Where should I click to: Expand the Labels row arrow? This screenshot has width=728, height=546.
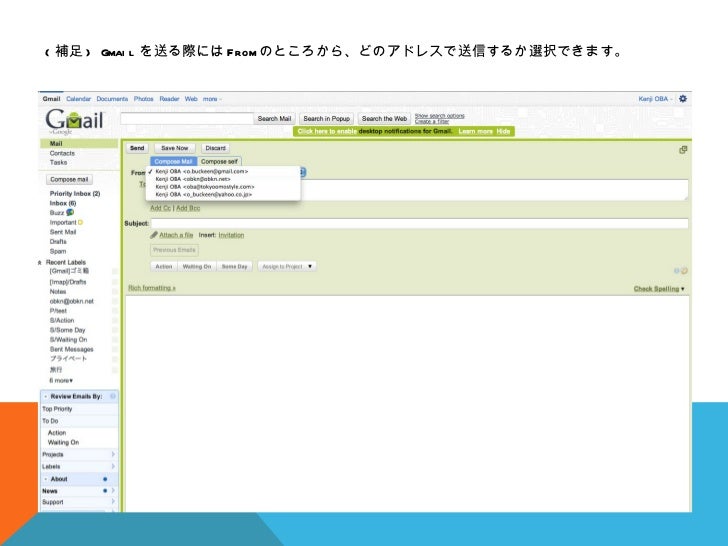(113, 467)
